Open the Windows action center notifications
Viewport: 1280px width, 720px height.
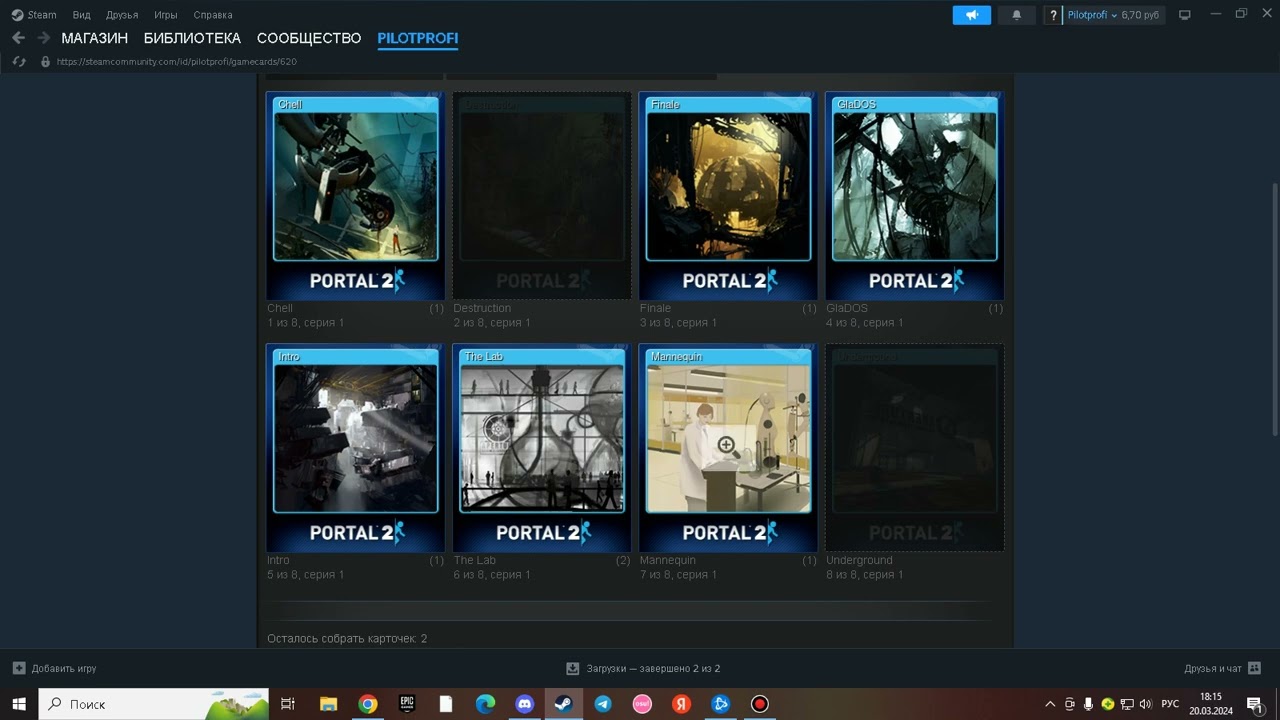[1255, 704]
